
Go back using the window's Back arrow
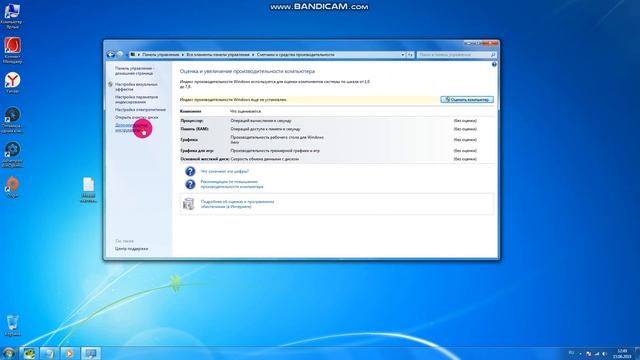point(111,54)
